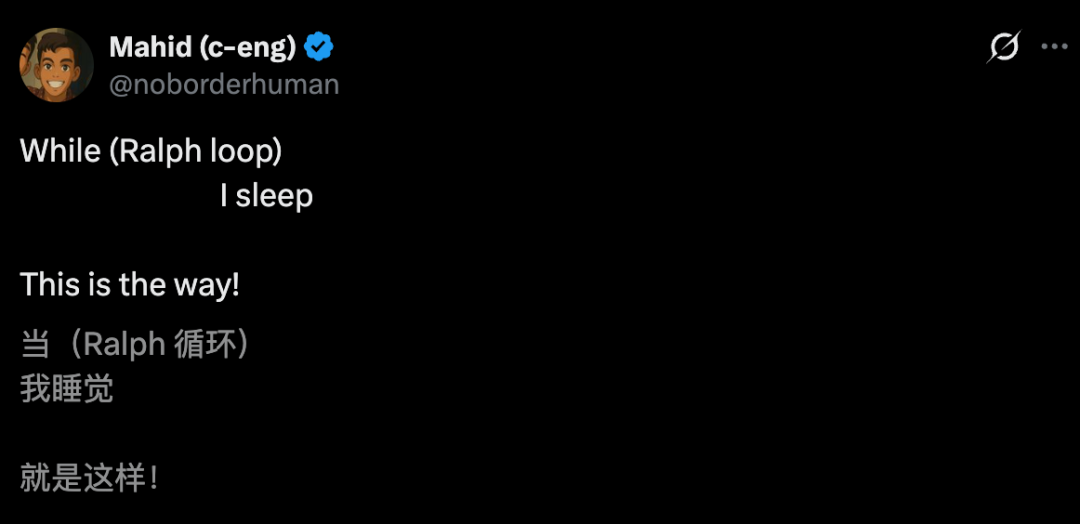Click the blue verified badge
The image size is (1080, 524).
point(319,47)
